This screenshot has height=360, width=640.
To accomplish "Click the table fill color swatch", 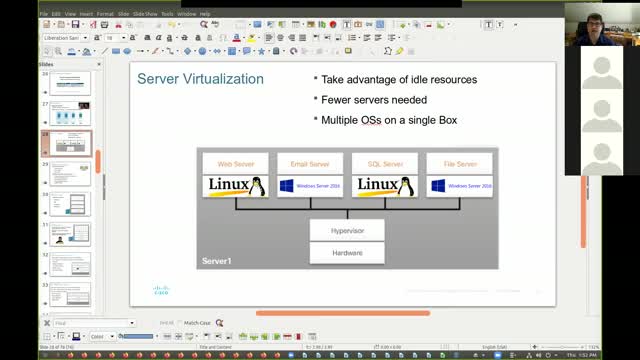I will tap(138, 336).
